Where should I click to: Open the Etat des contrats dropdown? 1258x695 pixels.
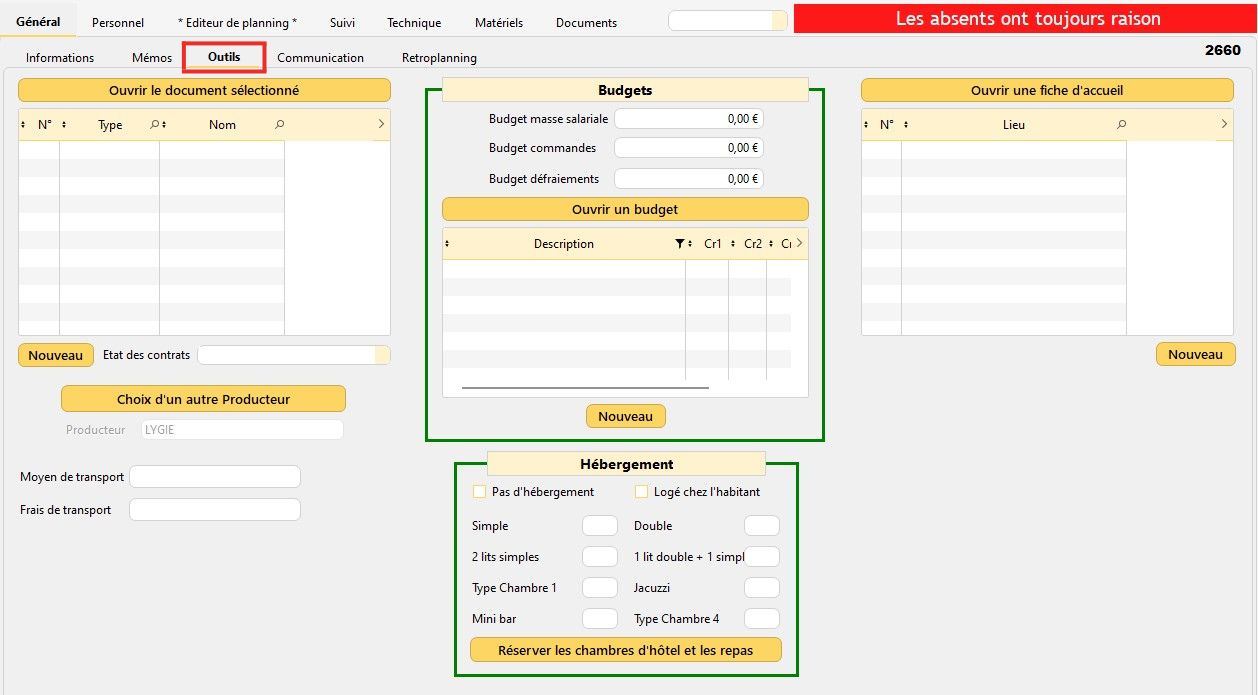pyautogui.click(x=382, y=355)
